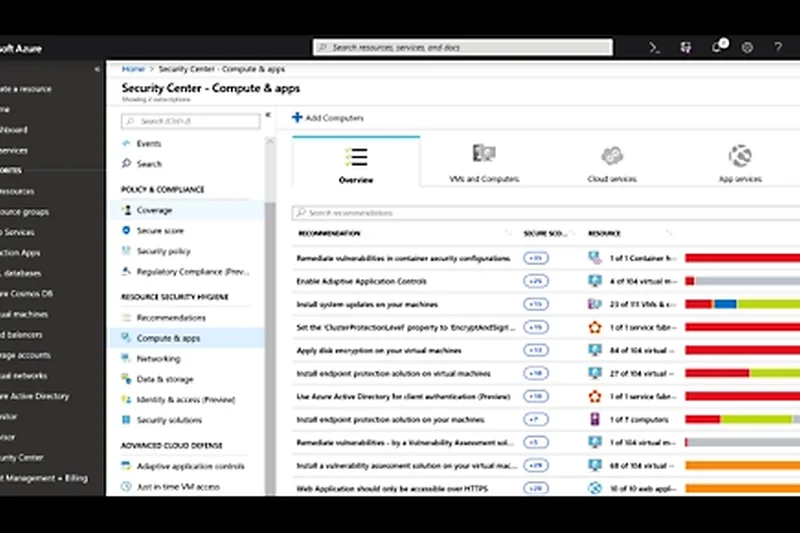
Task: Open 'Apply disk encryption on your virtual machines'
Action: [379, 350]
